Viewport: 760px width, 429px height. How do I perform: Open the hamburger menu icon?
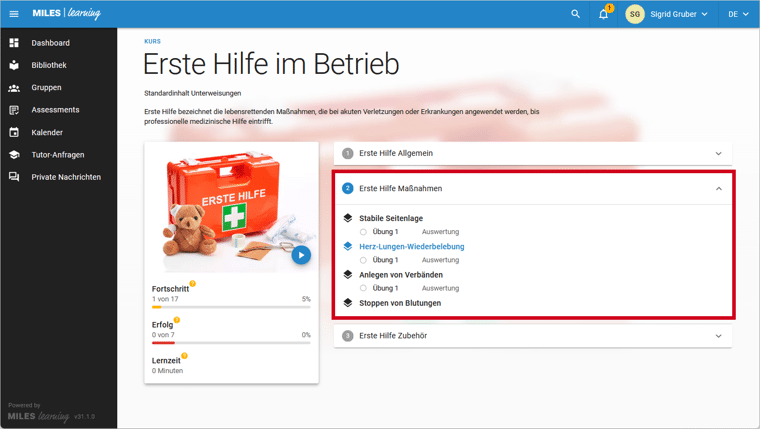coord(14,14)
